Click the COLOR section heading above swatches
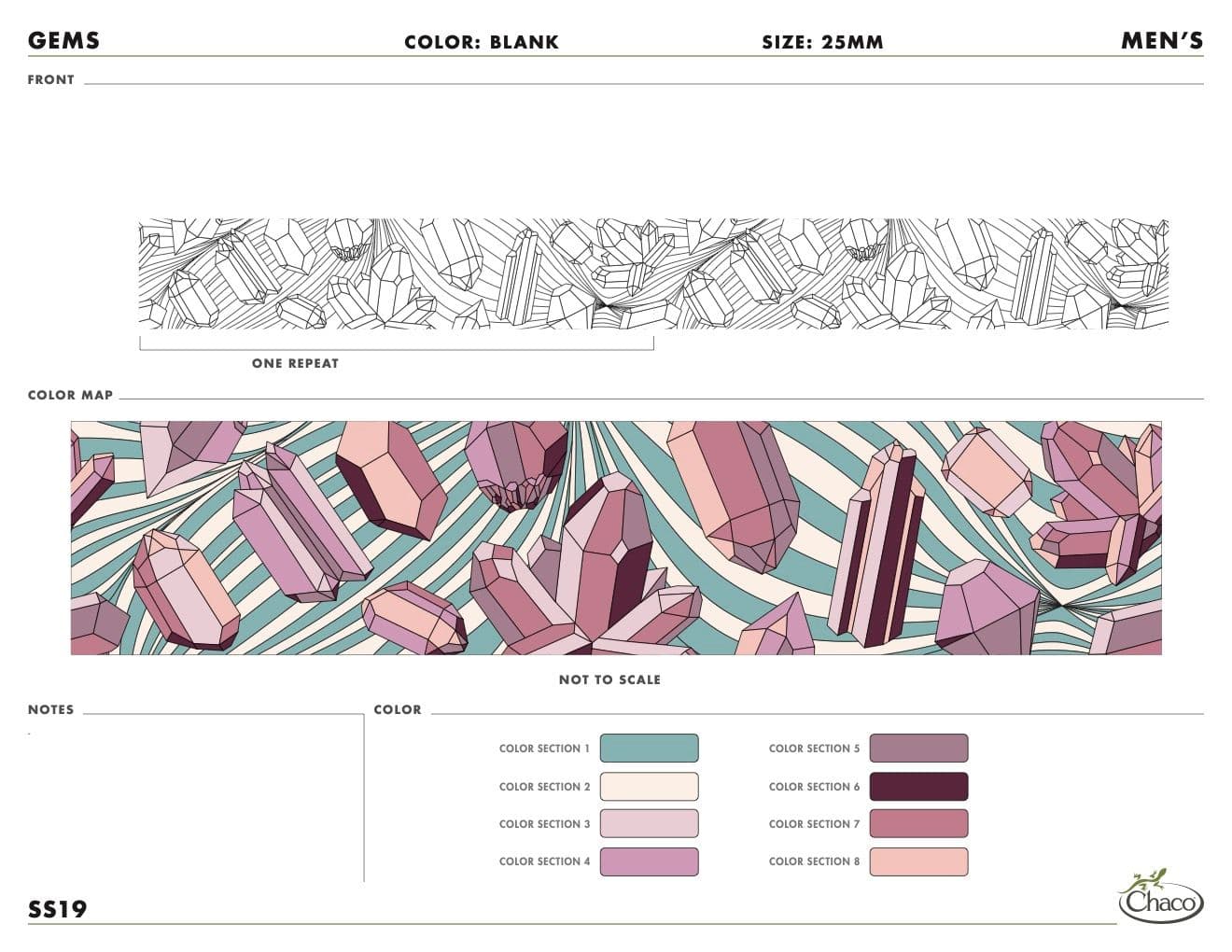 (x=398, y=709)
